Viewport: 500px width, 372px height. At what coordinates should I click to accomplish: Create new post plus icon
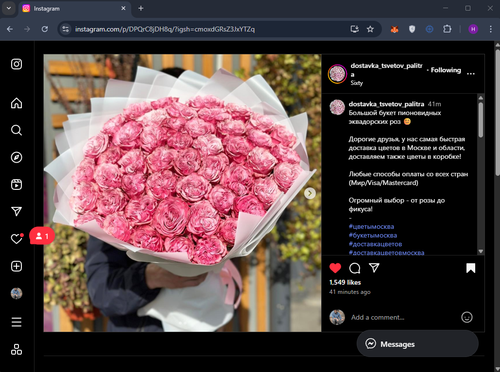click(x=16, y=266)
